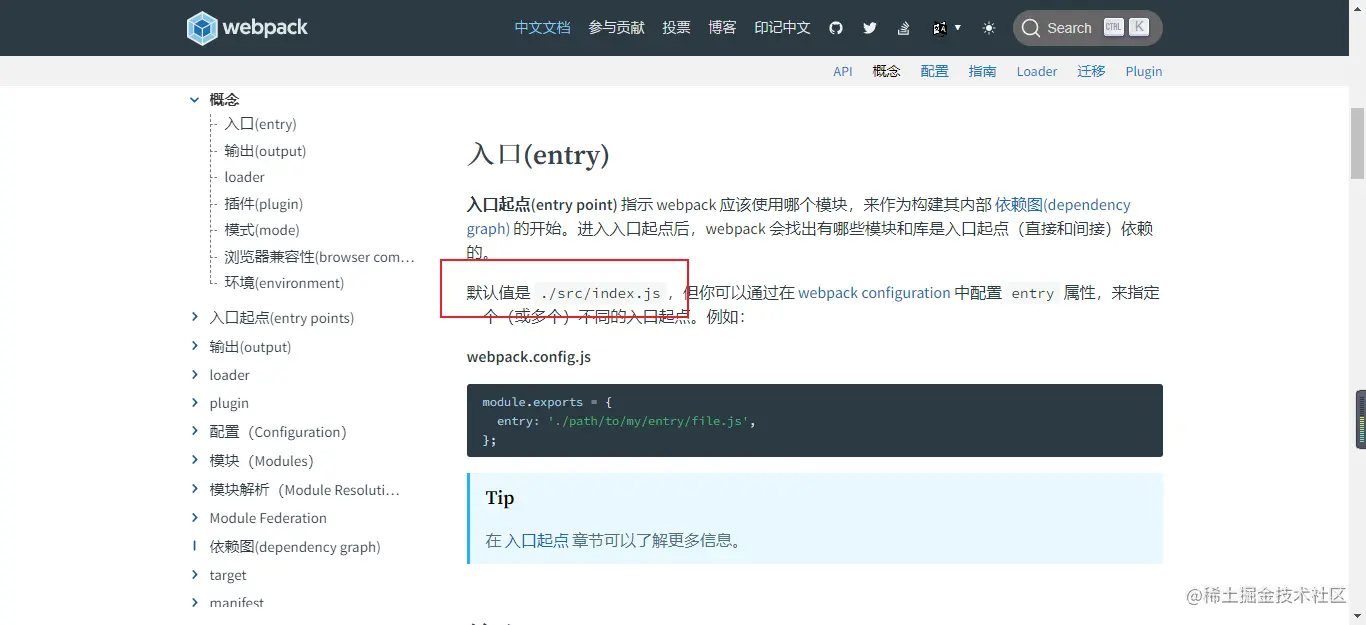Open the Stack Overflow icon link
The width and height of the screenshot is (1366, 625).
(x=903, y=28)
